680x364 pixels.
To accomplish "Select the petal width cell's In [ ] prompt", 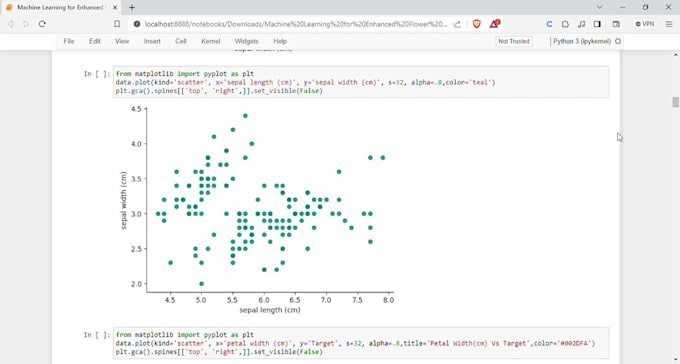I will pos(97,335).
